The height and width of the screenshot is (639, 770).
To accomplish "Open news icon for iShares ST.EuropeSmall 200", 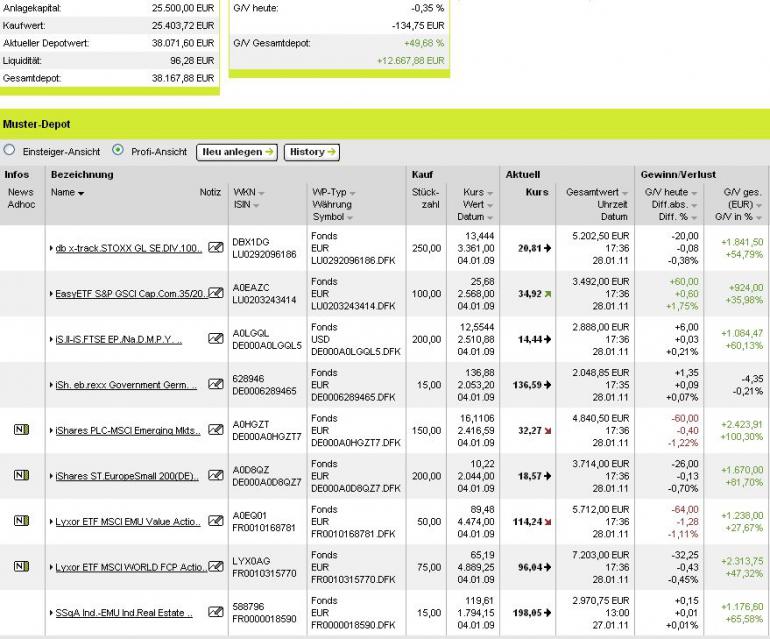I will tap(21, 475).
